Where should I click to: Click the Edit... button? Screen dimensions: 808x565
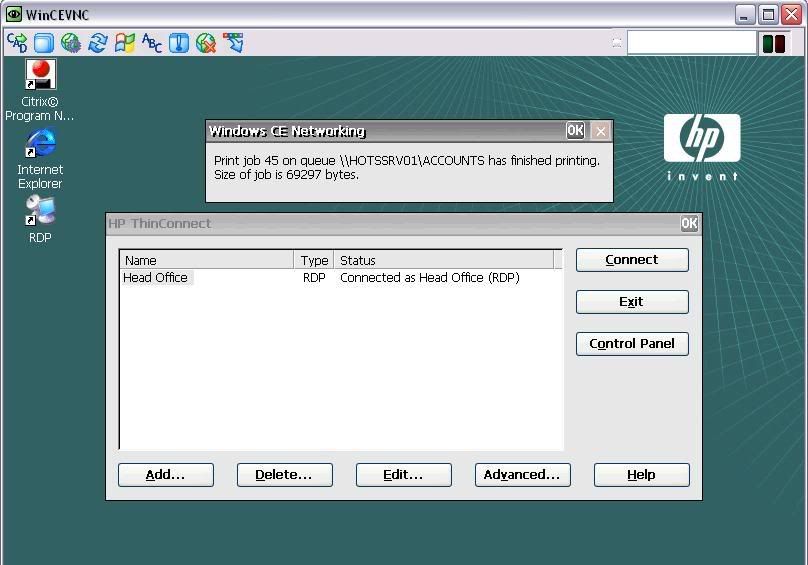coord(403,475)
